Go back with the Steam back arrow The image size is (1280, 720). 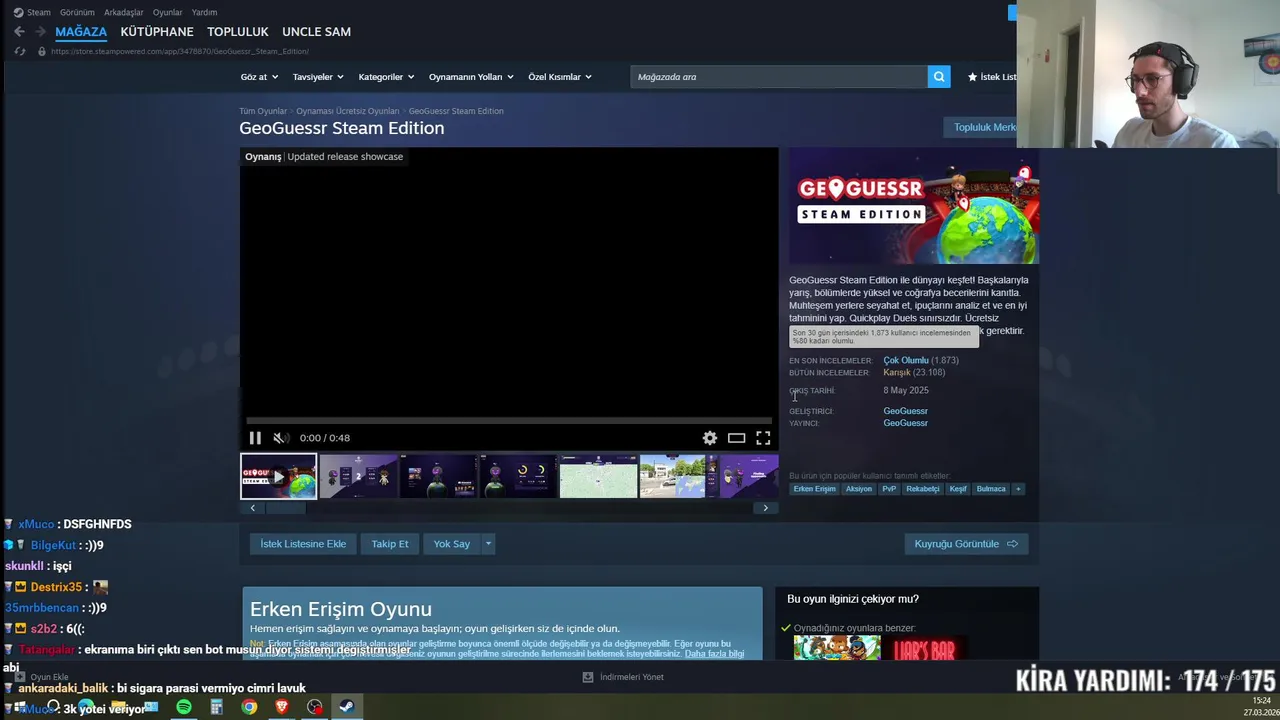[19, 32]
